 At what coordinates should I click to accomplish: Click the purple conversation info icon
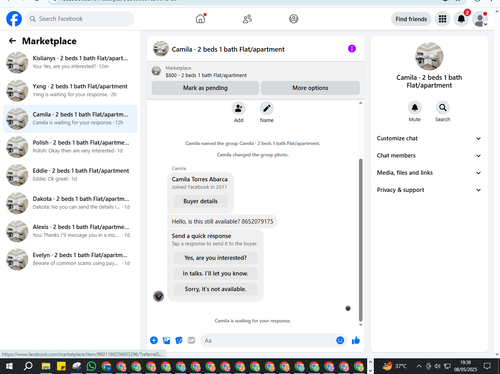click(x=352, y=49)
